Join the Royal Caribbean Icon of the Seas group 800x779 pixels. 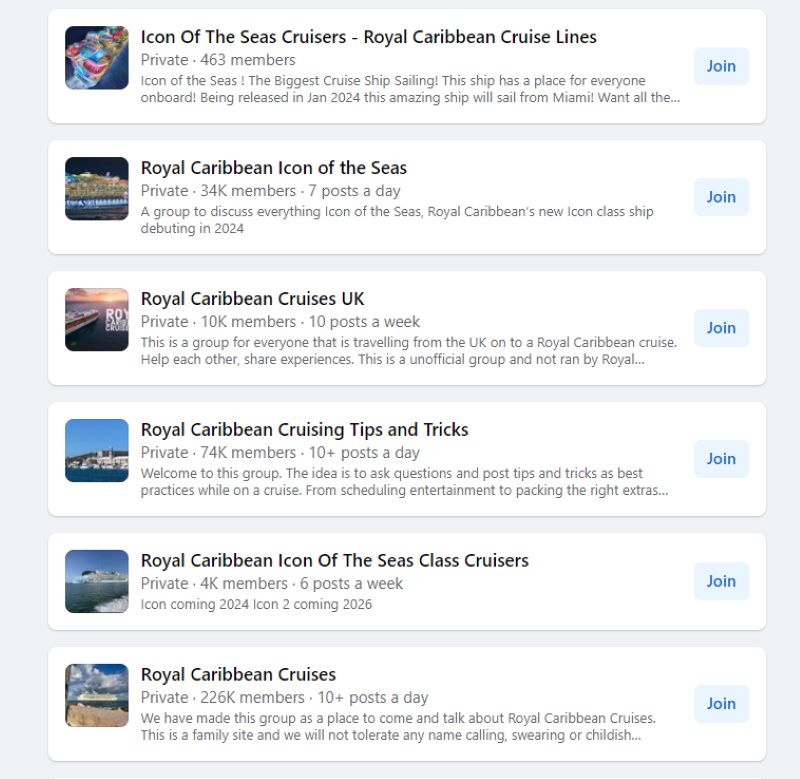tap(721, 197)
